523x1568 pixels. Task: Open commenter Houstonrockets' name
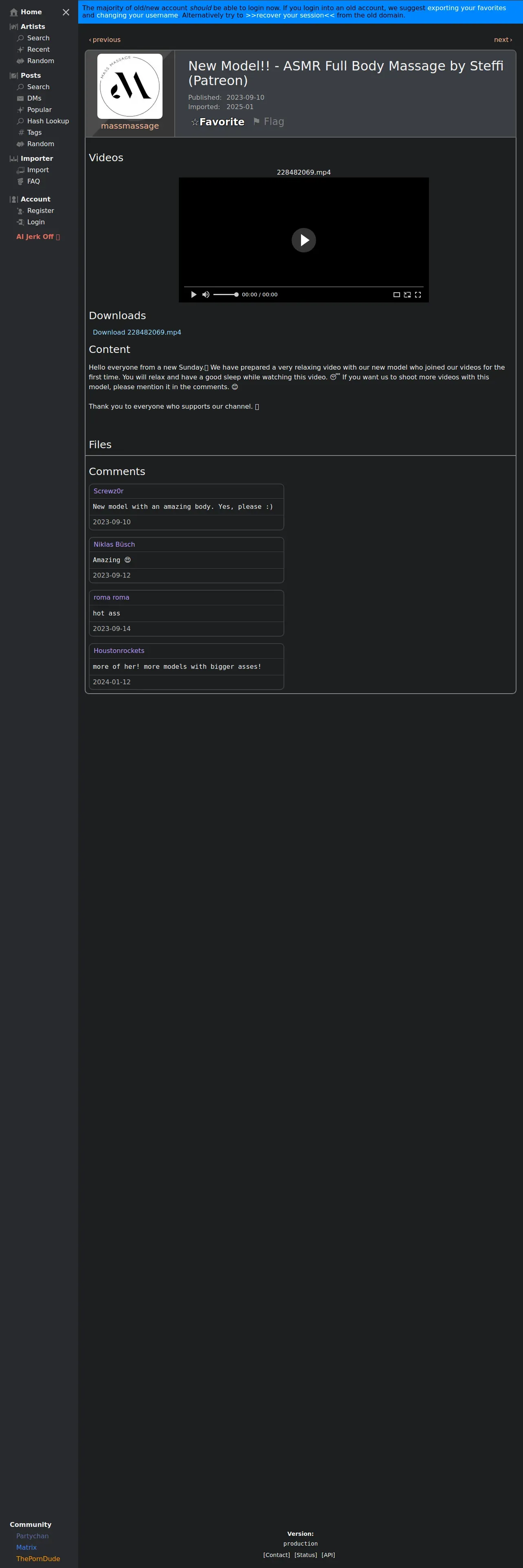coord(119,651)
